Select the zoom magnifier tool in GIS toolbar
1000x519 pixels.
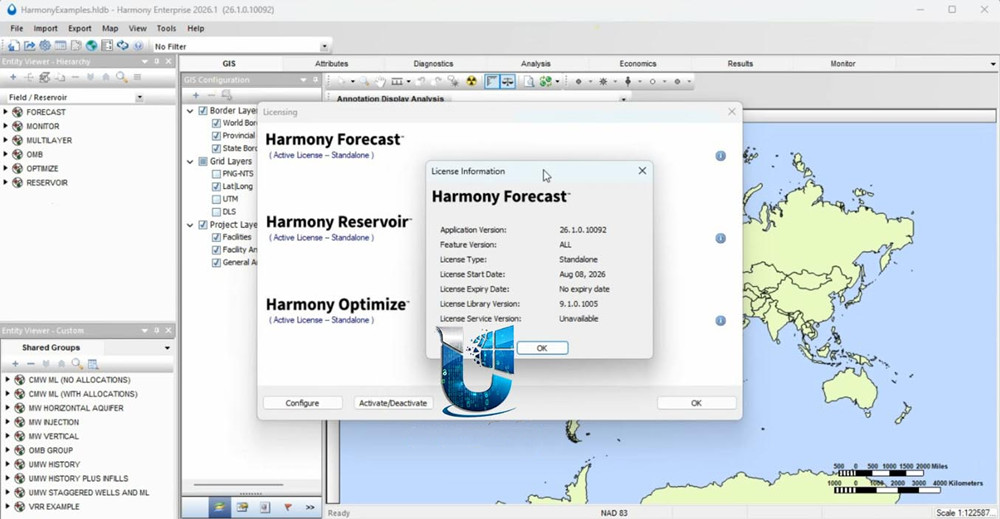coord(364,81)
